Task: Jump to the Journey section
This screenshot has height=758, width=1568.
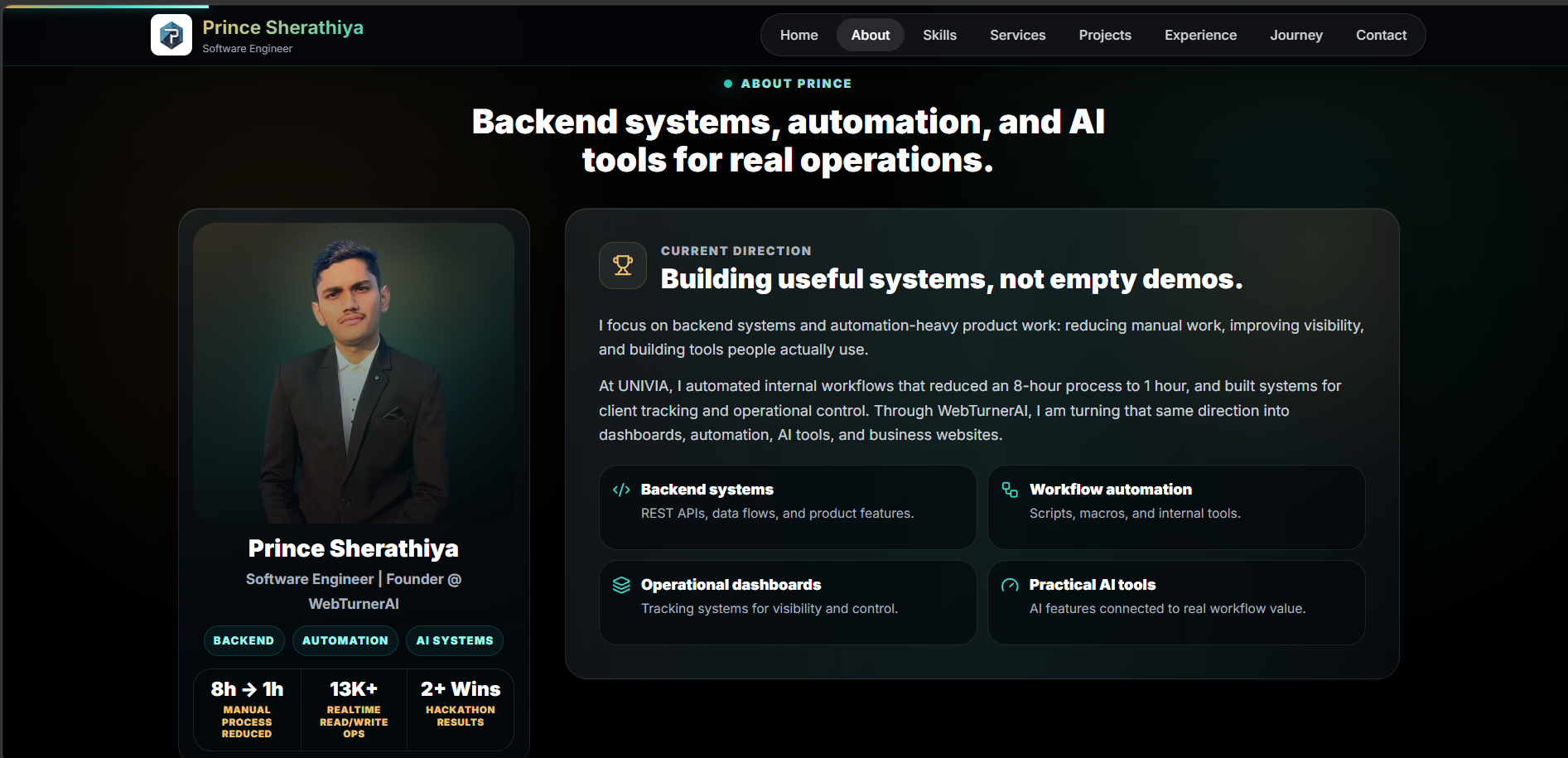Action: [1296, 35]
